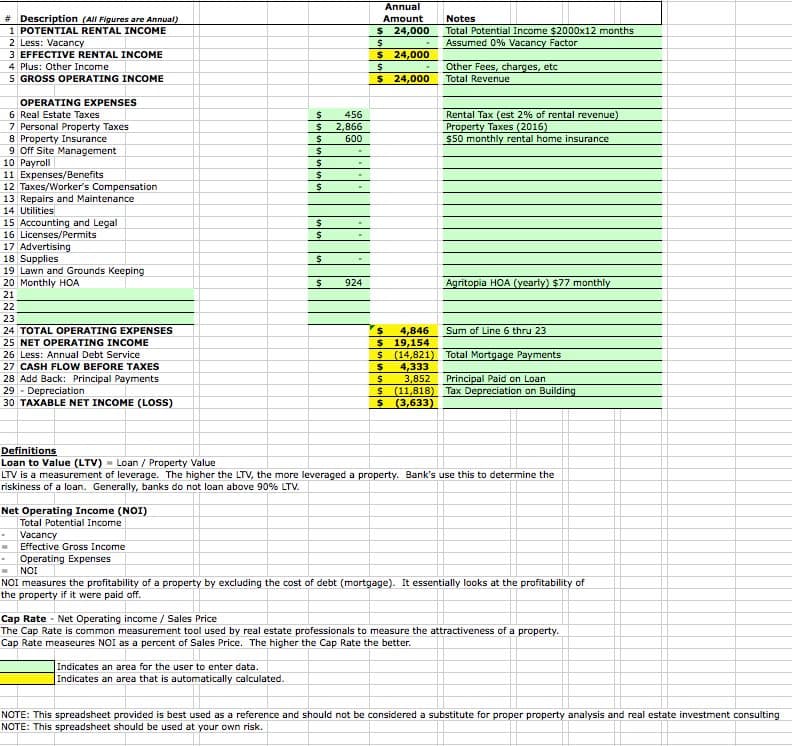Select Cash Flow Before Taxes amount 4,333
Viewport: 792px width, 746px height.
point(403,367)
